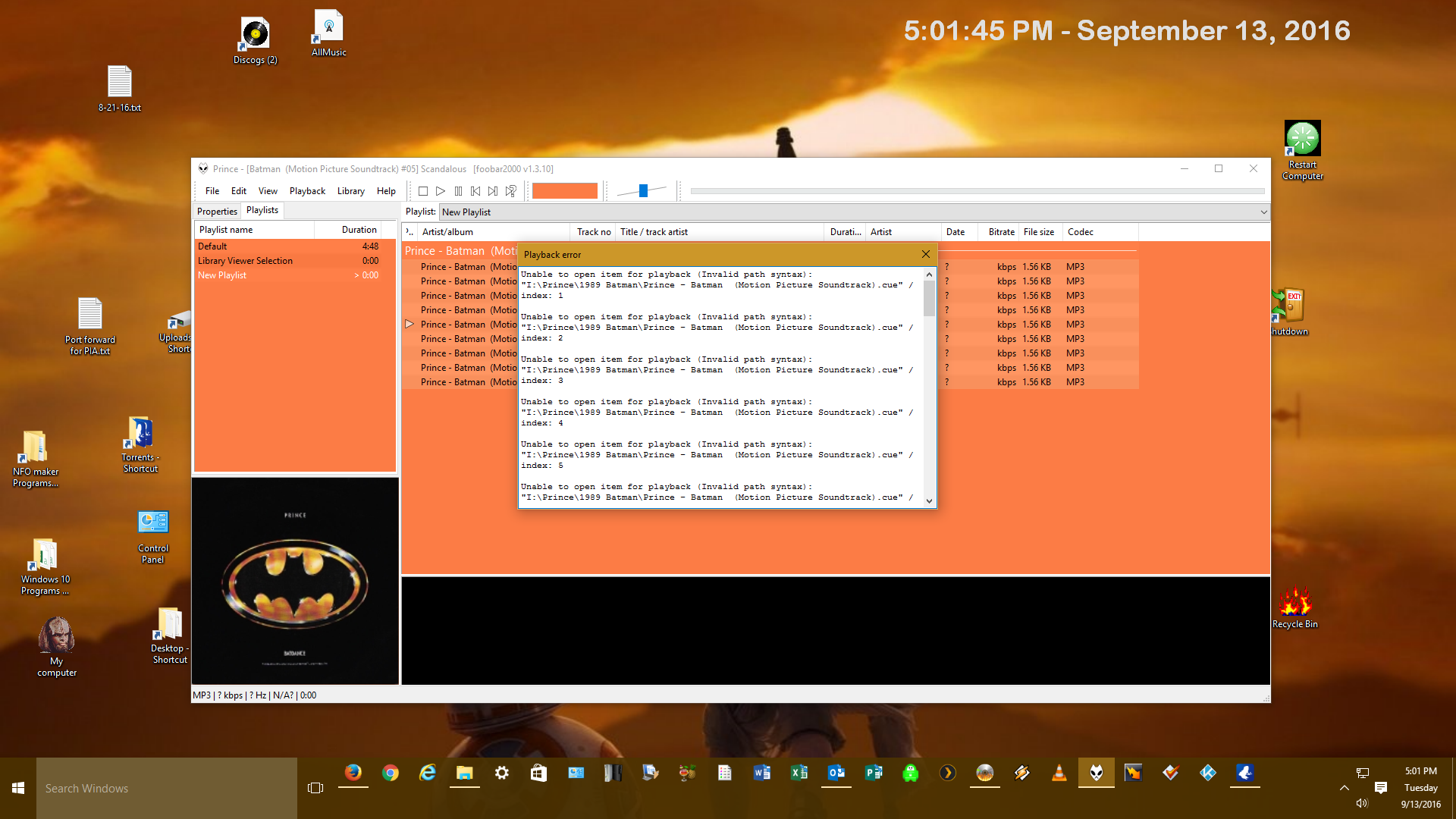Click the playback seekbar
Screen dimensions: 1456x819
977,191
